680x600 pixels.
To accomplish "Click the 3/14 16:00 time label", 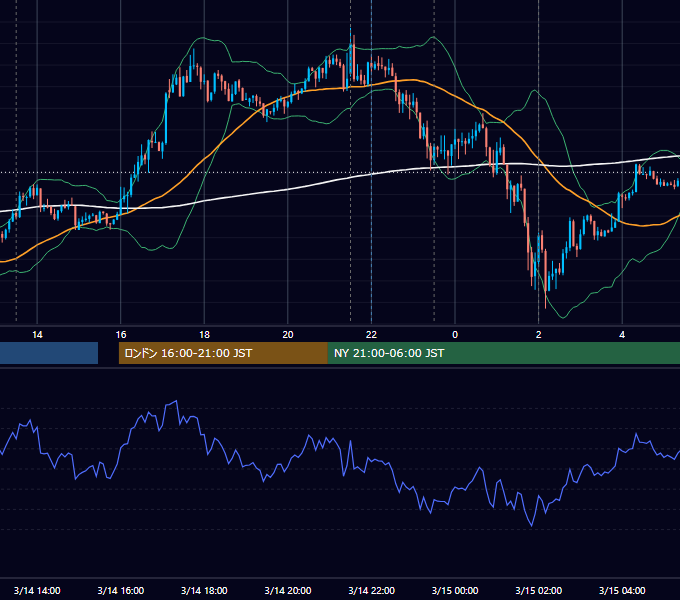I will 121,590.
